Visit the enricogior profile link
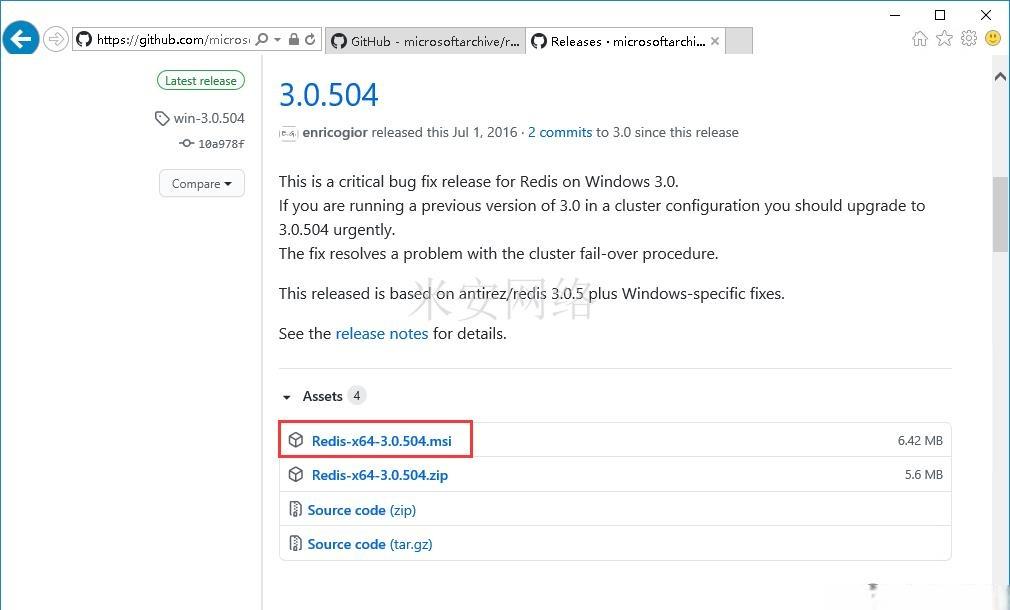1010x610 pixels. pos(335,133)
